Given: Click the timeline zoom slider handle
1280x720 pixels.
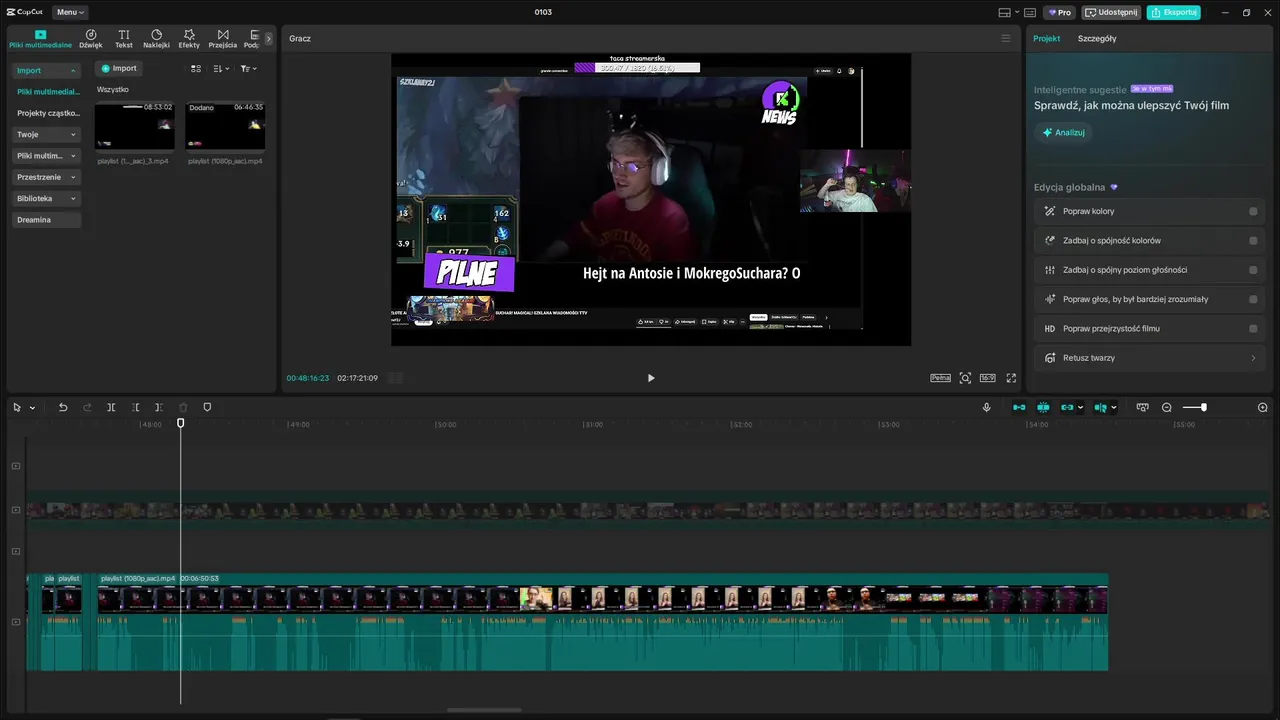Looking at the screenshot, I should point(1203,407).
